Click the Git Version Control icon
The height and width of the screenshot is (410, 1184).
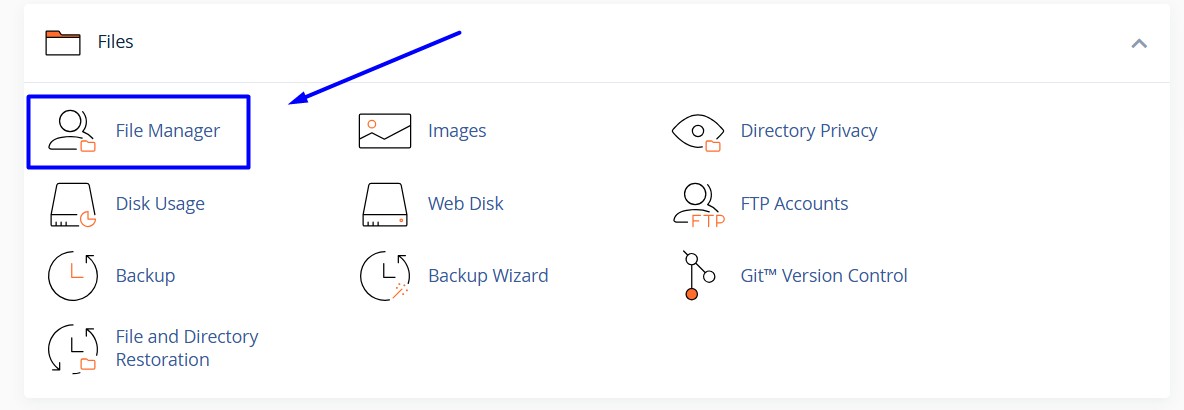coord(697,276)
